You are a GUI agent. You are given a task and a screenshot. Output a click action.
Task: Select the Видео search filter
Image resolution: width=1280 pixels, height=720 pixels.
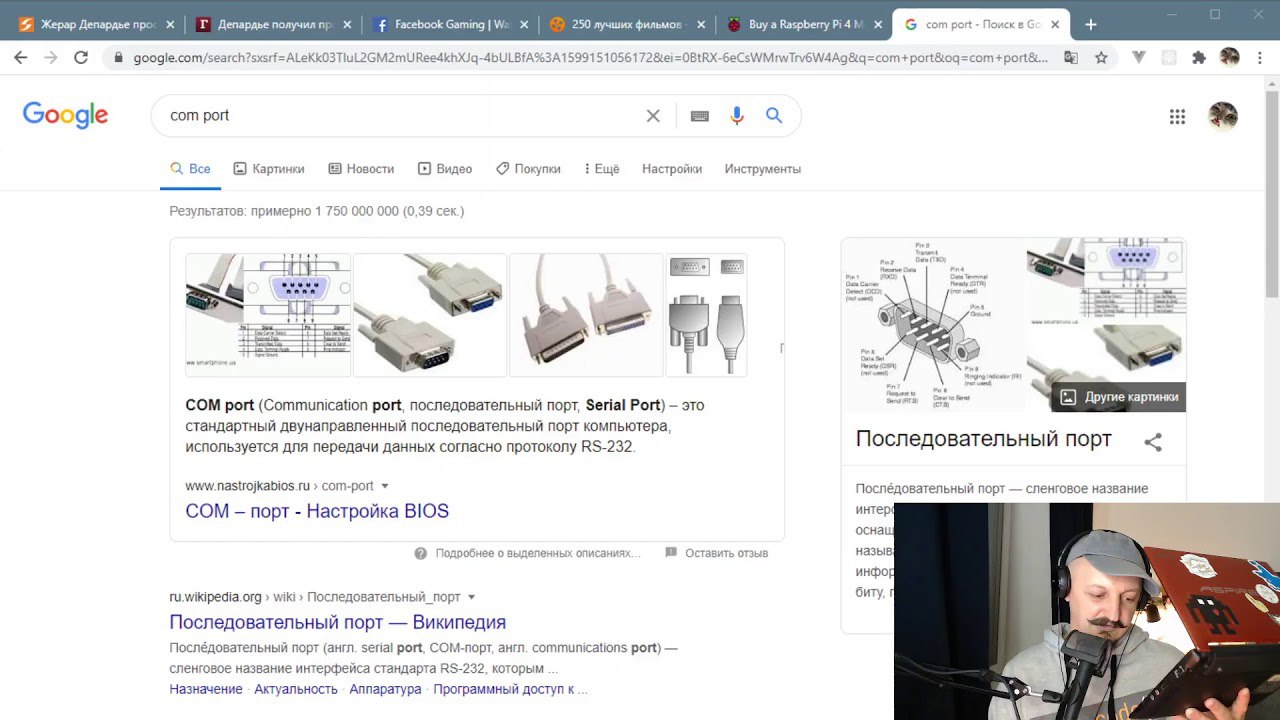(x=444, y=169)
